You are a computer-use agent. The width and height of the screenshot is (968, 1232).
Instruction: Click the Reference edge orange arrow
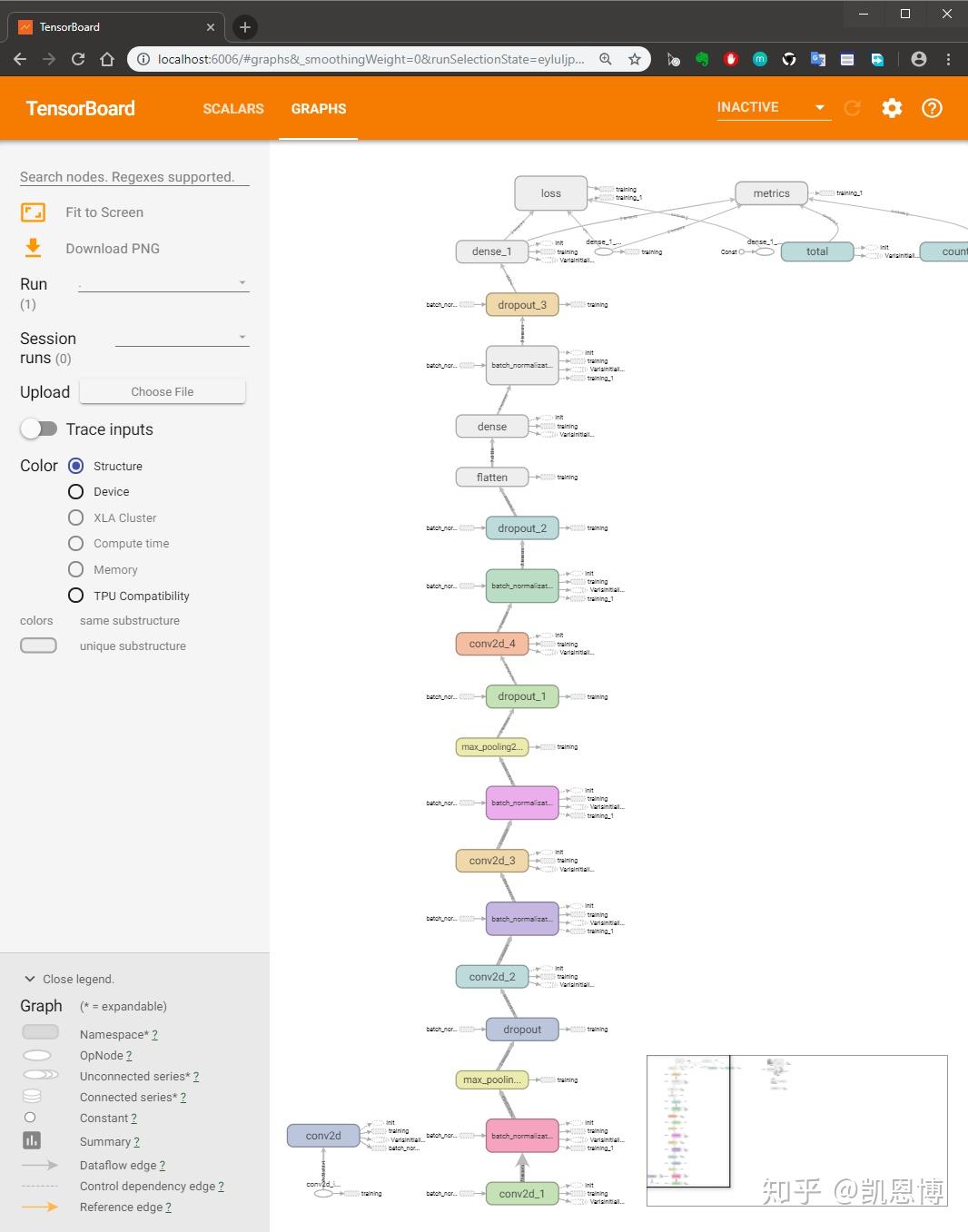coord(40,1207)
